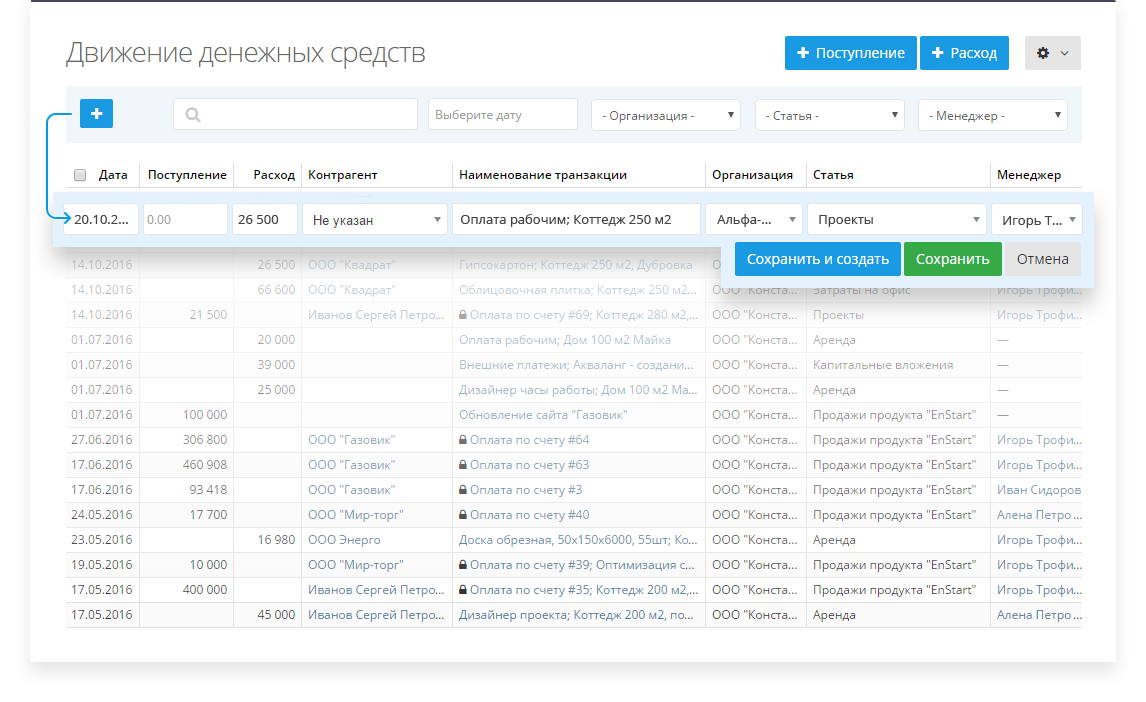1146x702 pixels.
Task: Open the "- Менеджер -" filter dropdown
Action: pyautogui.click(x=992, y=114)
